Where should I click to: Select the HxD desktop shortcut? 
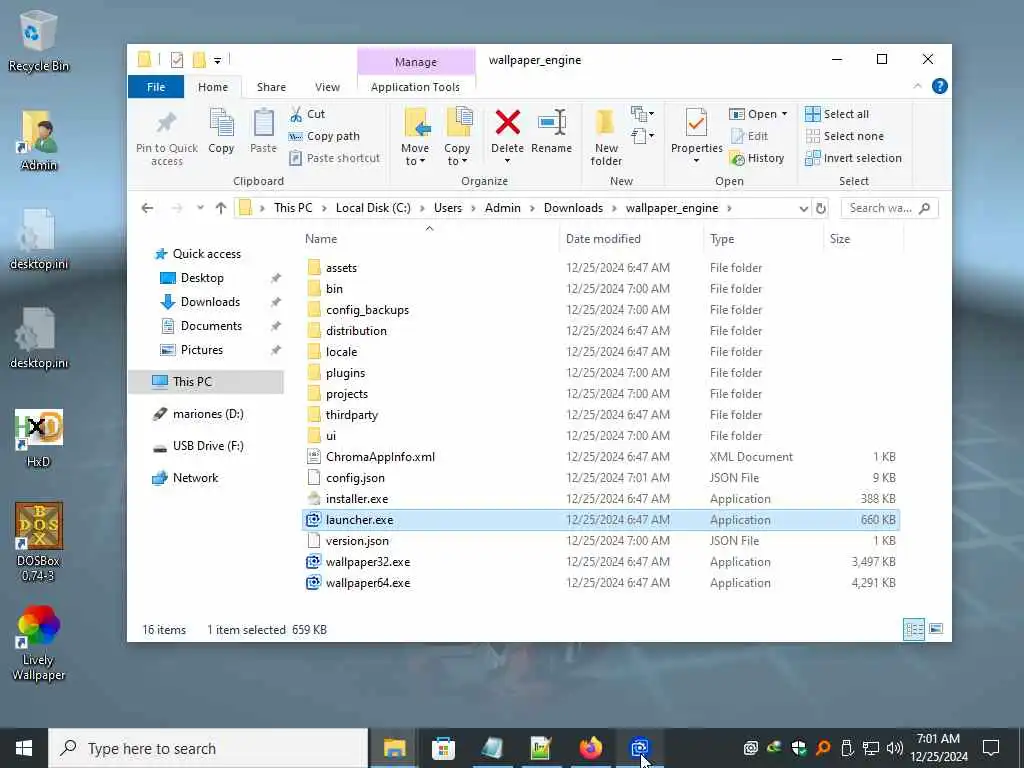(x=39, y=438)
